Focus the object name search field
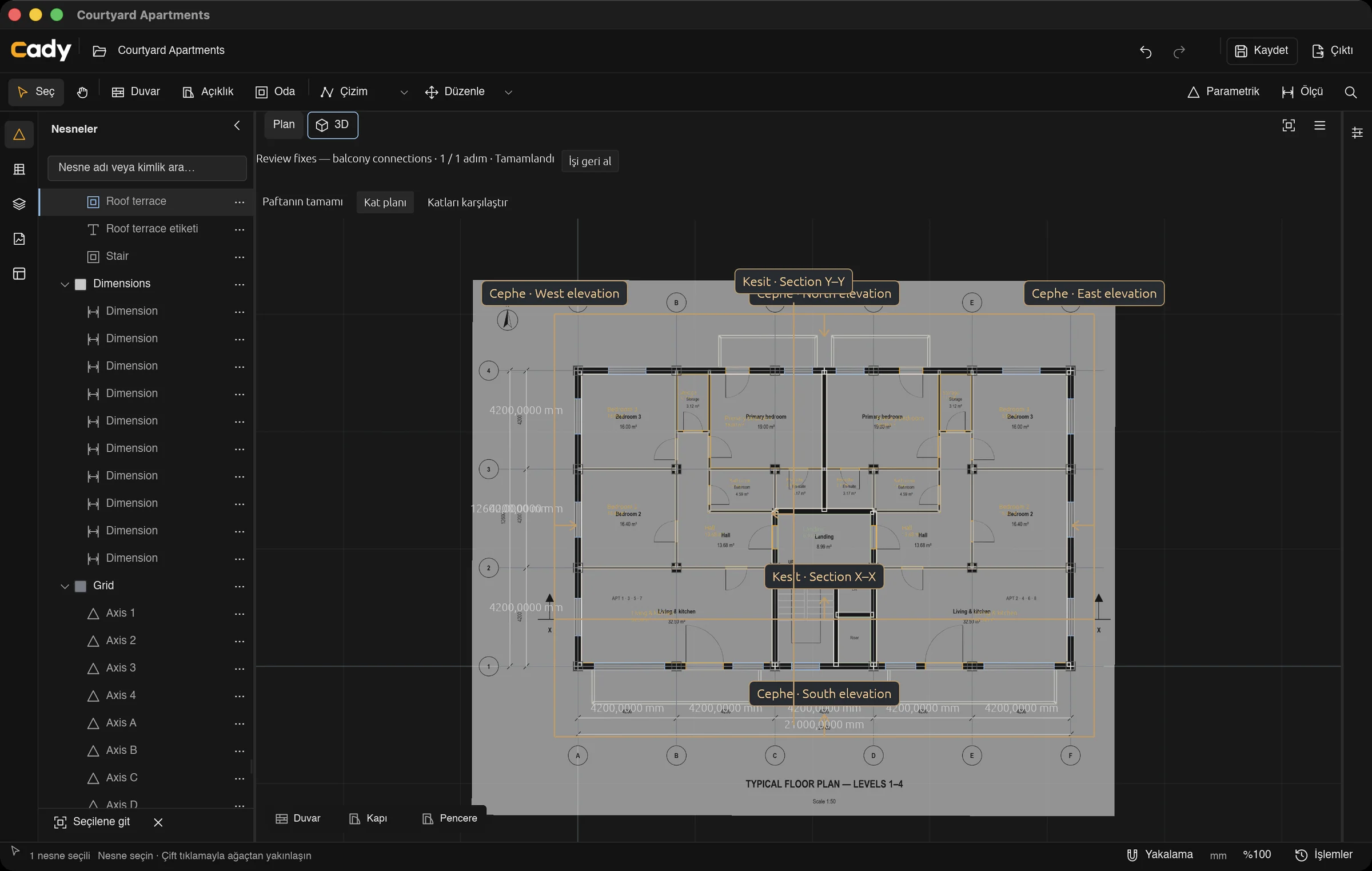This screenshot has width=1372, height=871. (x=147, y=168)
